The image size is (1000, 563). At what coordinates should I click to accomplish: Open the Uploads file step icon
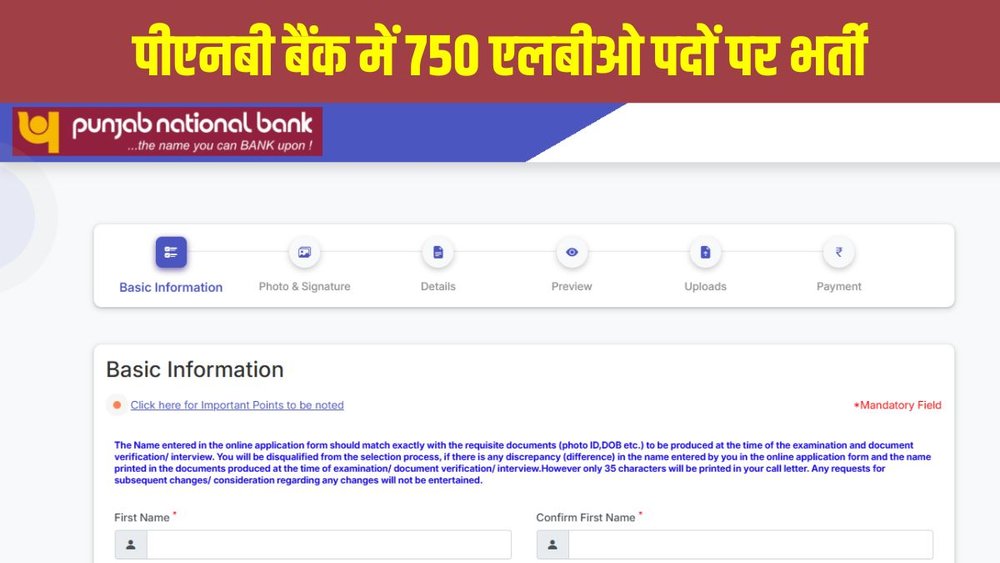pyautogui.click(x=705, y=252)
